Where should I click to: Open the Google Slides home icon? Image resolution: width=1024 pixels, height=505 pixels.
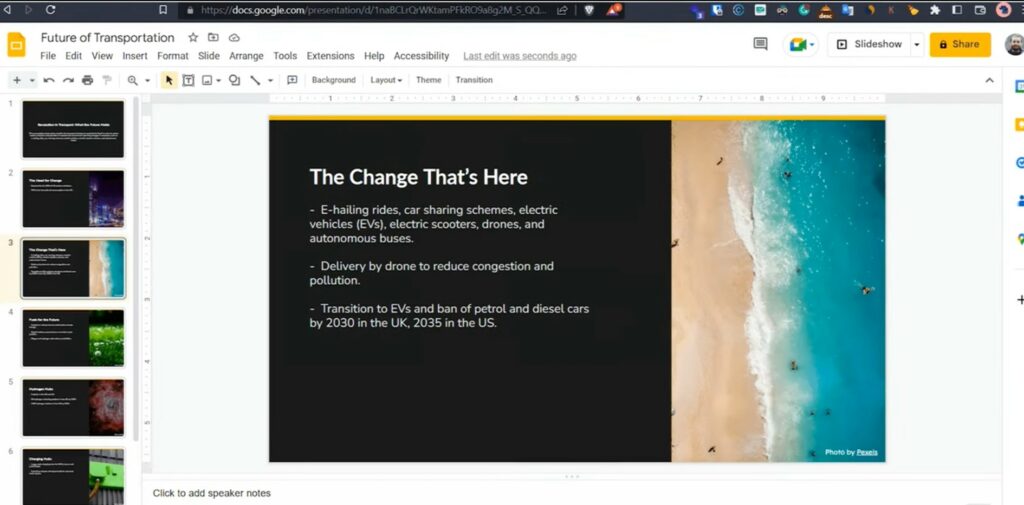point(16,45)
